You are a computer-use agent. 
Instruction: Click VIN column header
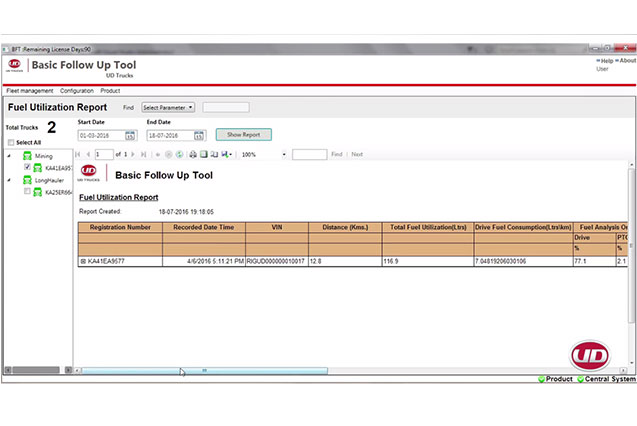coord(277,227)
